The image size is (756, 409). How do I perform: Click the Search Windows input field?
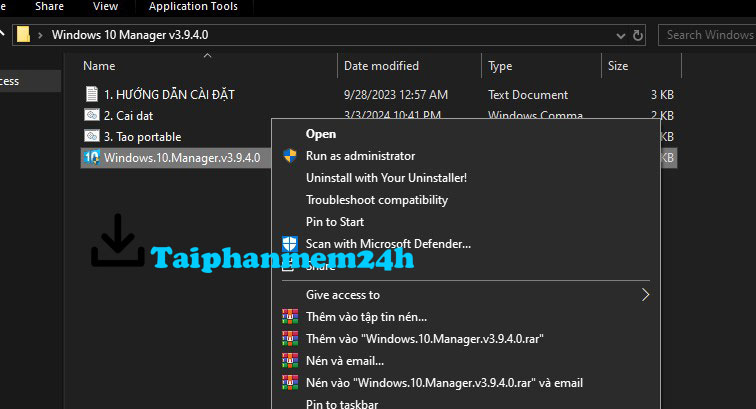tap(707, 35)
